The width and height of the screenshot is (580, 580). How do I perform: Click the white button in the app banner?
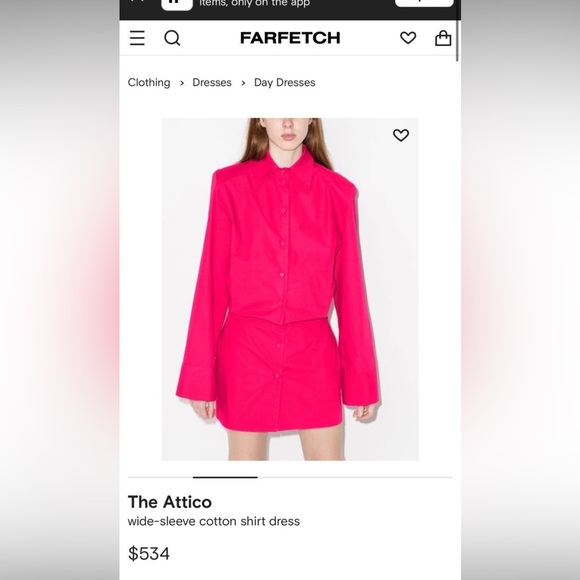click(x=424, y=3)
